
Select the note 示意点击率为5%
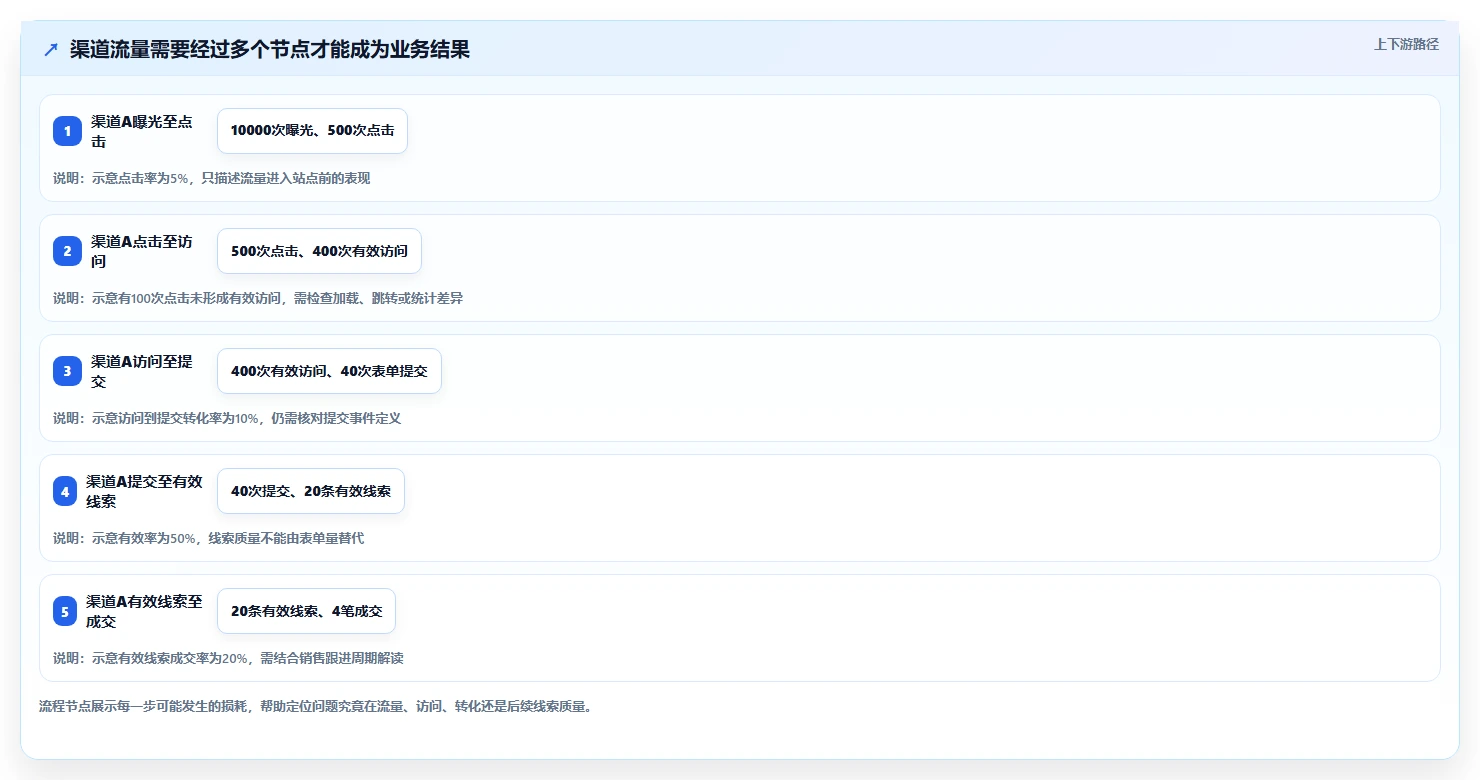pyautogui.click(x=211, y=178)
